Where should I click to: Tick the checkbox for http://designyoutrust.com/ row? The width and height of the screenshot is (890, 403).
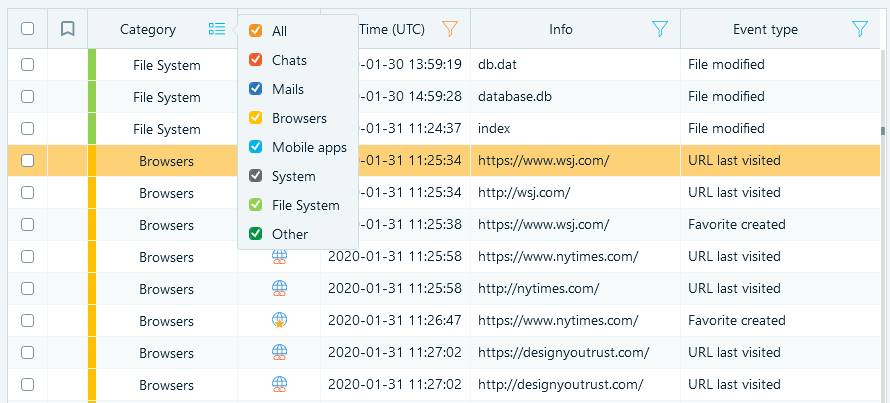pyautogui.click(x=27, y=385)
